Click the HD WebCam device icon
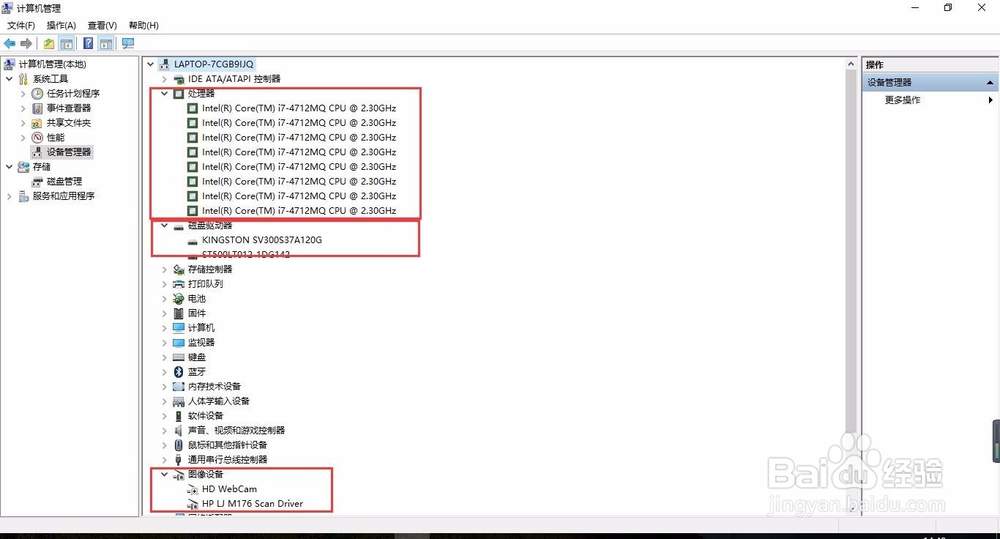Image resolution: width=1000 pixels, height=539 pixels. [x=193, y=489]
